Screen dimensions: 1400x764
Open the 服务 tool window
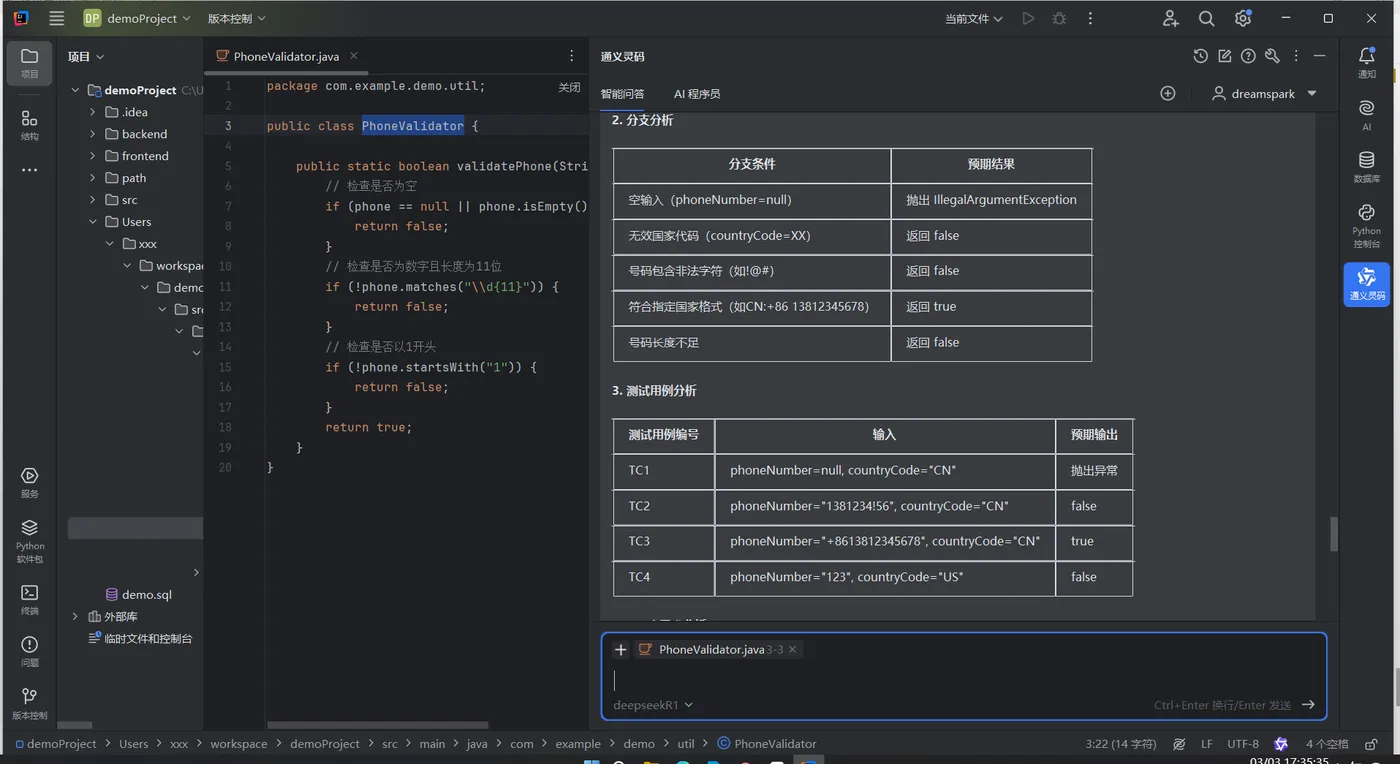[x=30, y=482]
